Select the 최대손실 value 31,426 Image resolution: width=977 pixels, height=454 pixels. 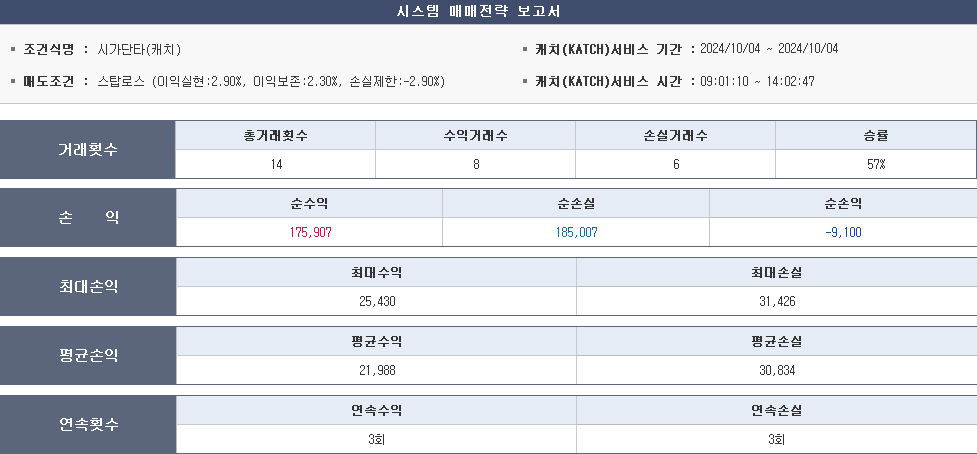tap(777, 301)
